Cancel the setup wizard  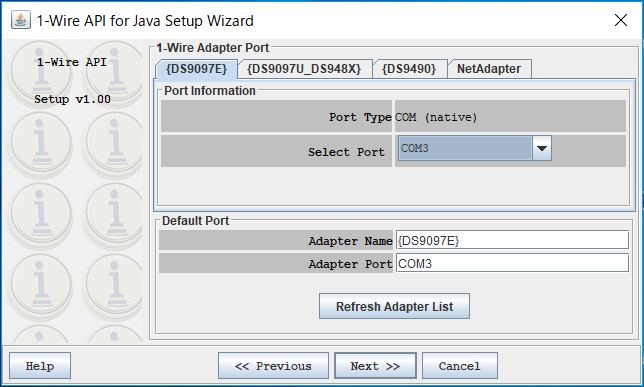[460, 366]
